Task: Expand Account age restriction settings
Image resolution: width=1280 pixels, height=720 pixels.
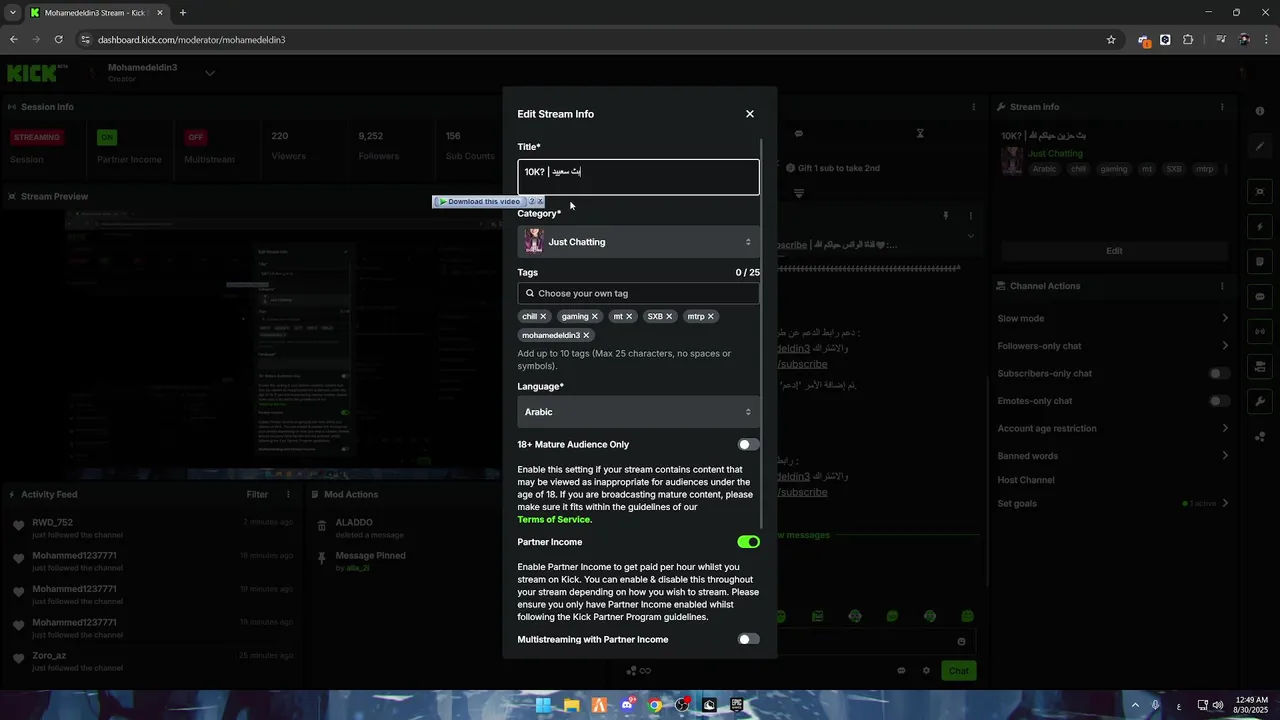Action: (1225, 428)
